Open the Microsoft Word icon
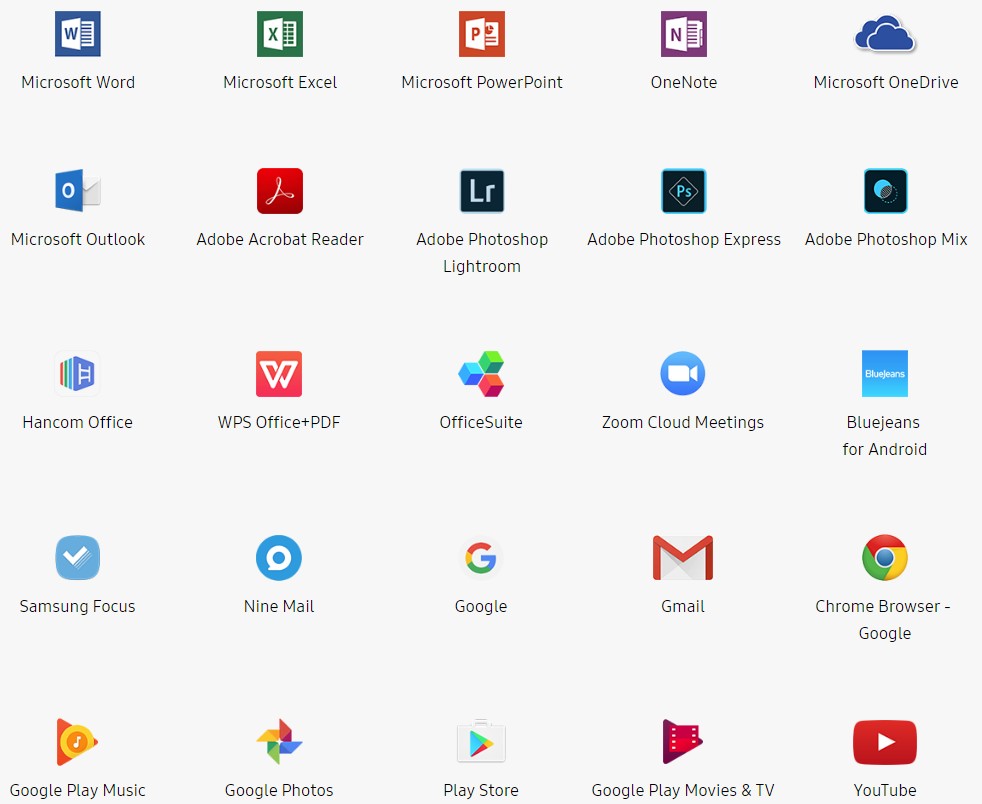Image resolution: width=982 pixels, height=804 pixels. click(78, 34)
